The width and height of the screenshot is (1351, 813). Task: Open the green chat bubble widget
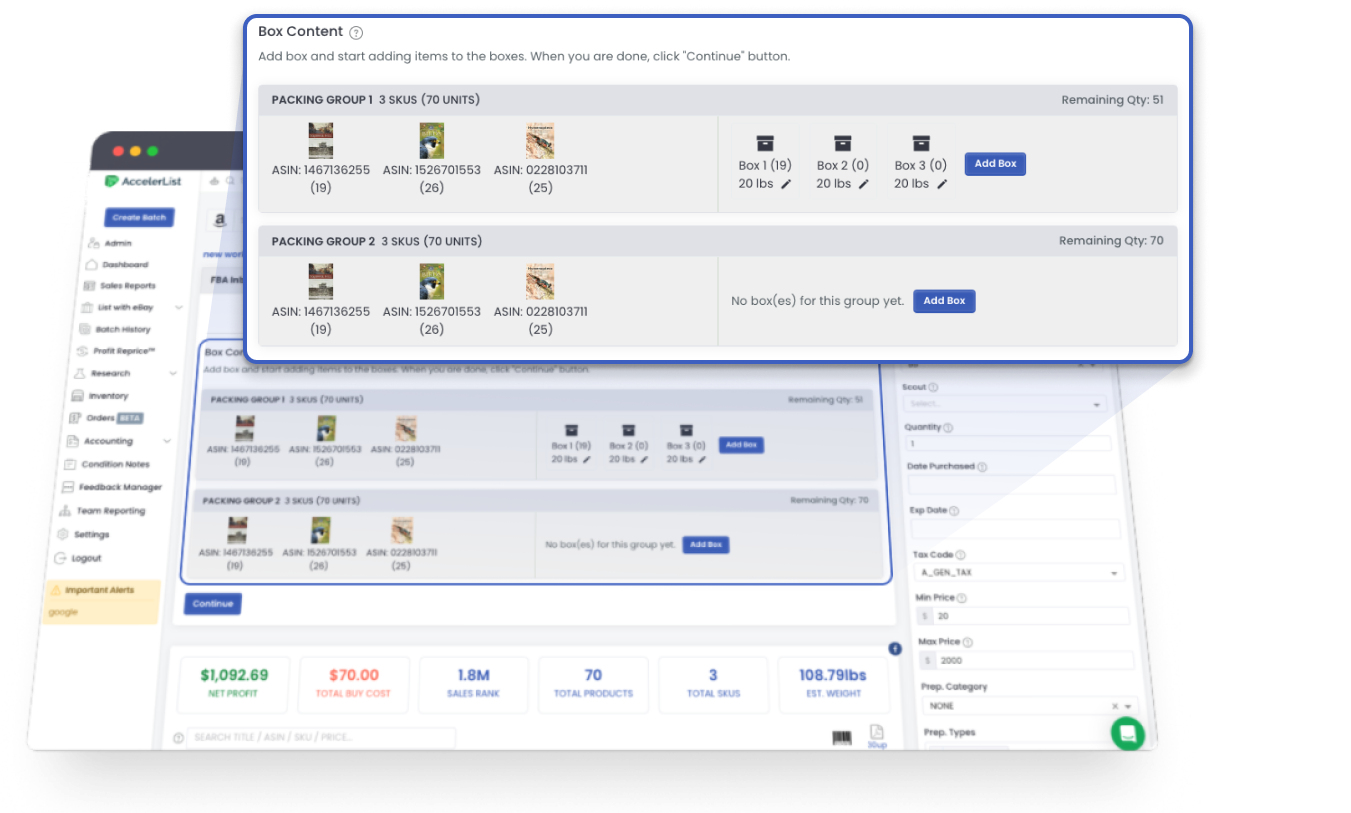1127,733
